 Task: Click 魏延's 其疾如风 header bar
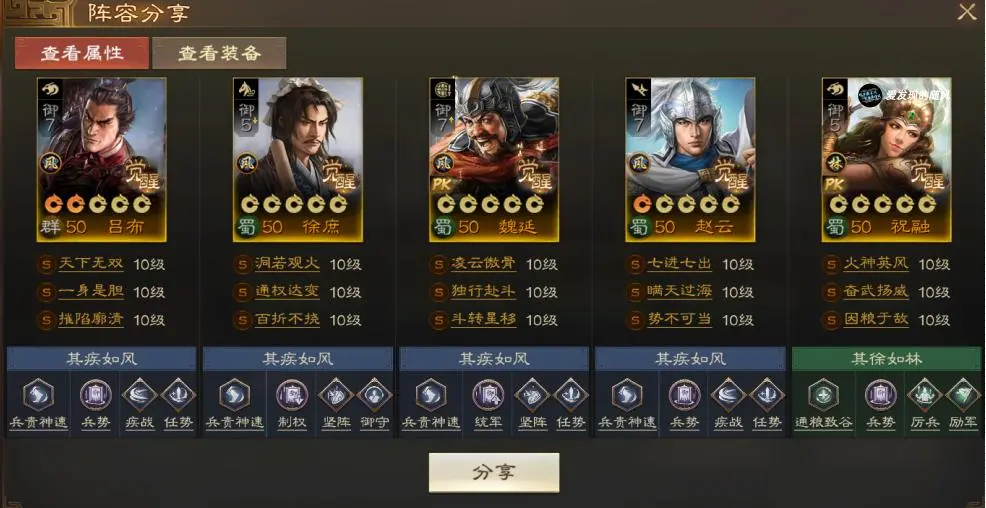coord(494,359)
